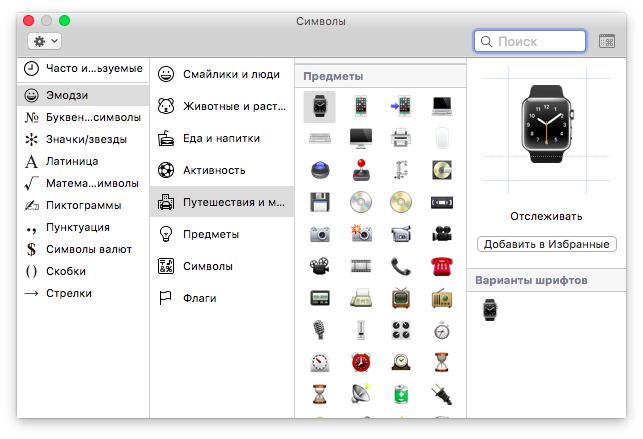Pick the black telephone receiver emoji

point(401,266)
